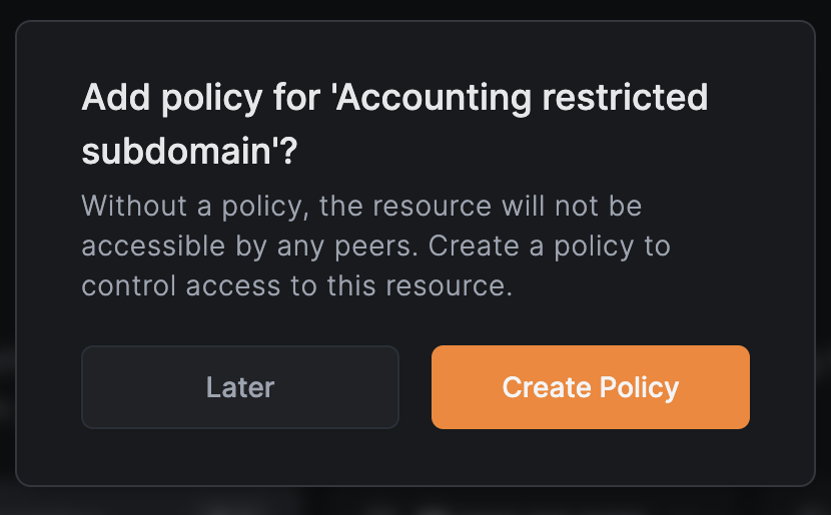Postpone policy creation using Later
Screen dimensions: 831x515
click(x=240, y=387)
